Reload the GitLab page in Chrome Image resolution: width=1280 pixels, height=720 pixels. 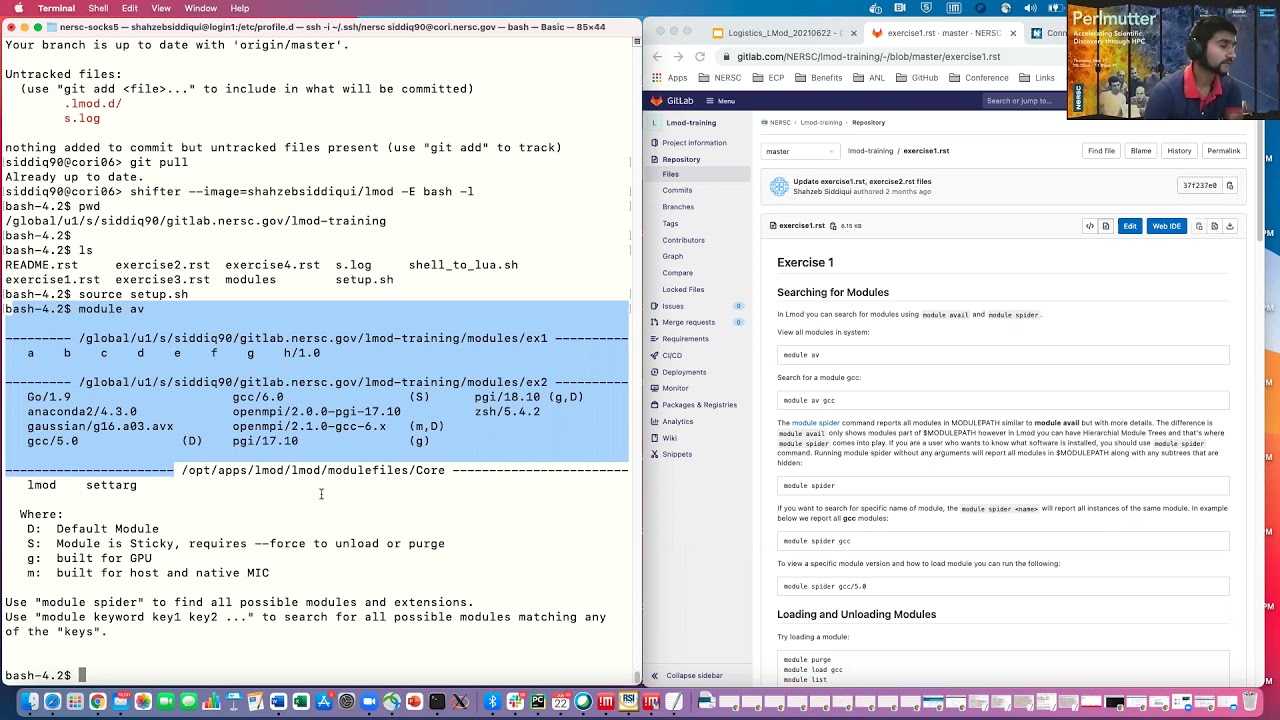pos(700,57)
